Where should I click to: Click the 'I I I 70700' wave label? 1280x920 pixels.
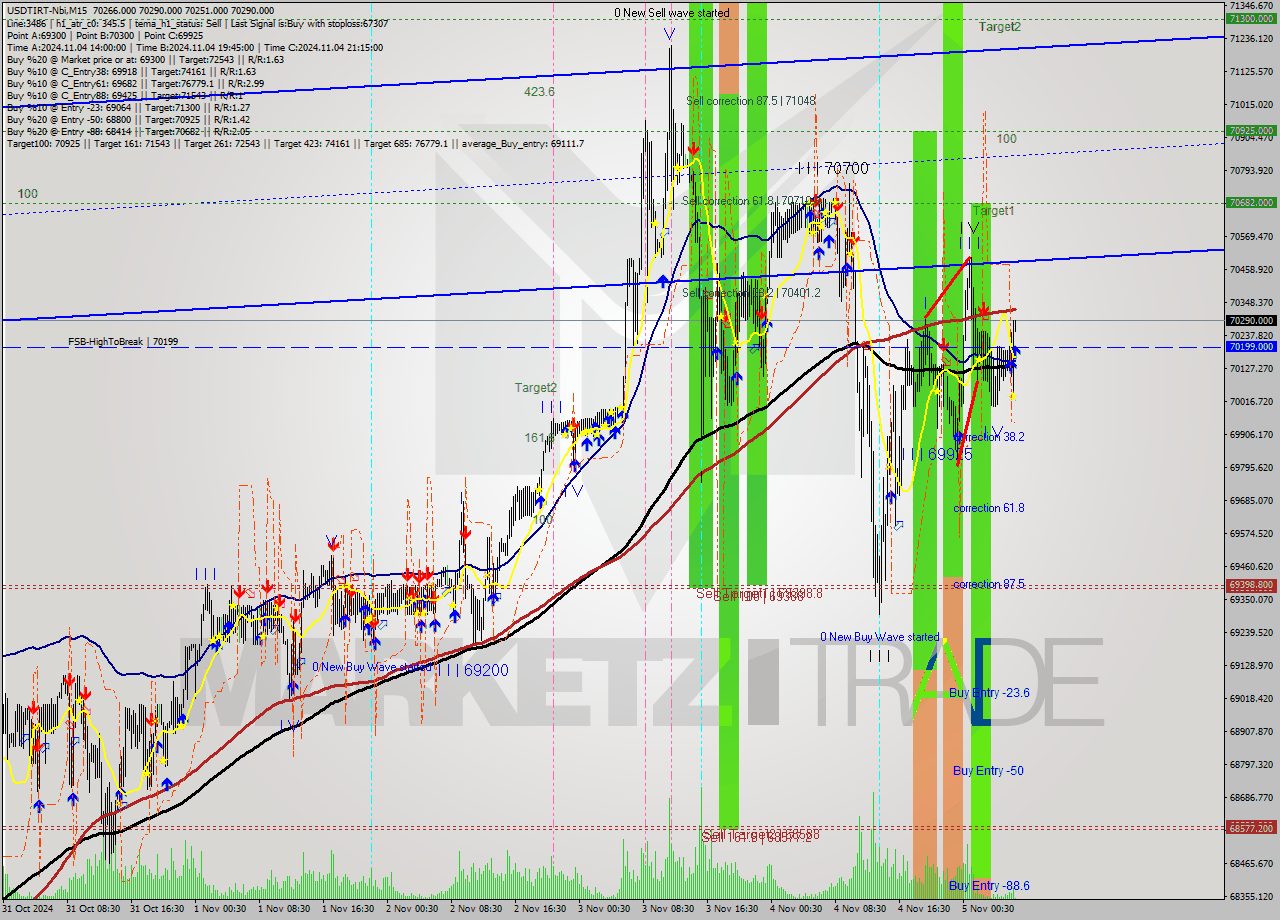pyautogui.click(x=833, y=169)
